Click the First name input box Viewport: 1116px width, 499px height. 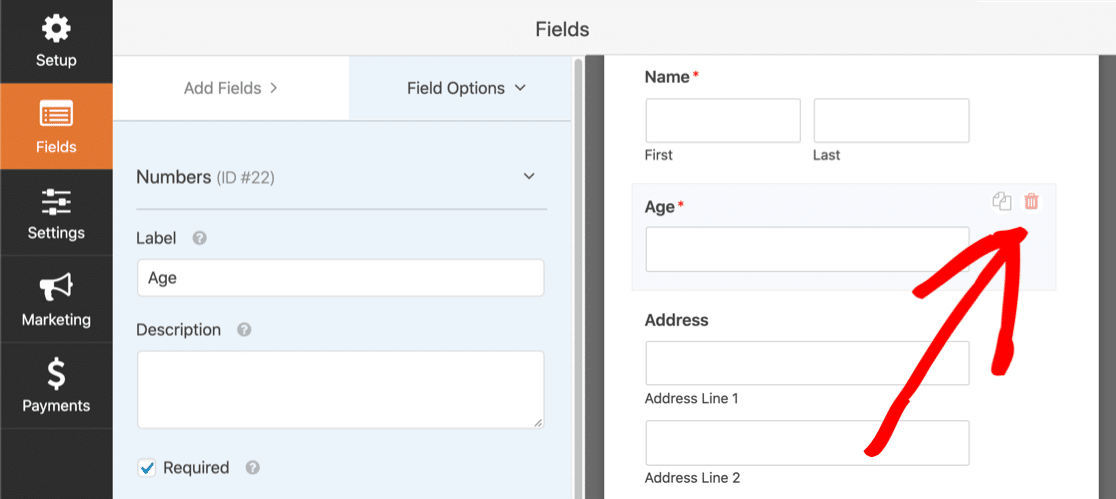[x=722, y=120]
